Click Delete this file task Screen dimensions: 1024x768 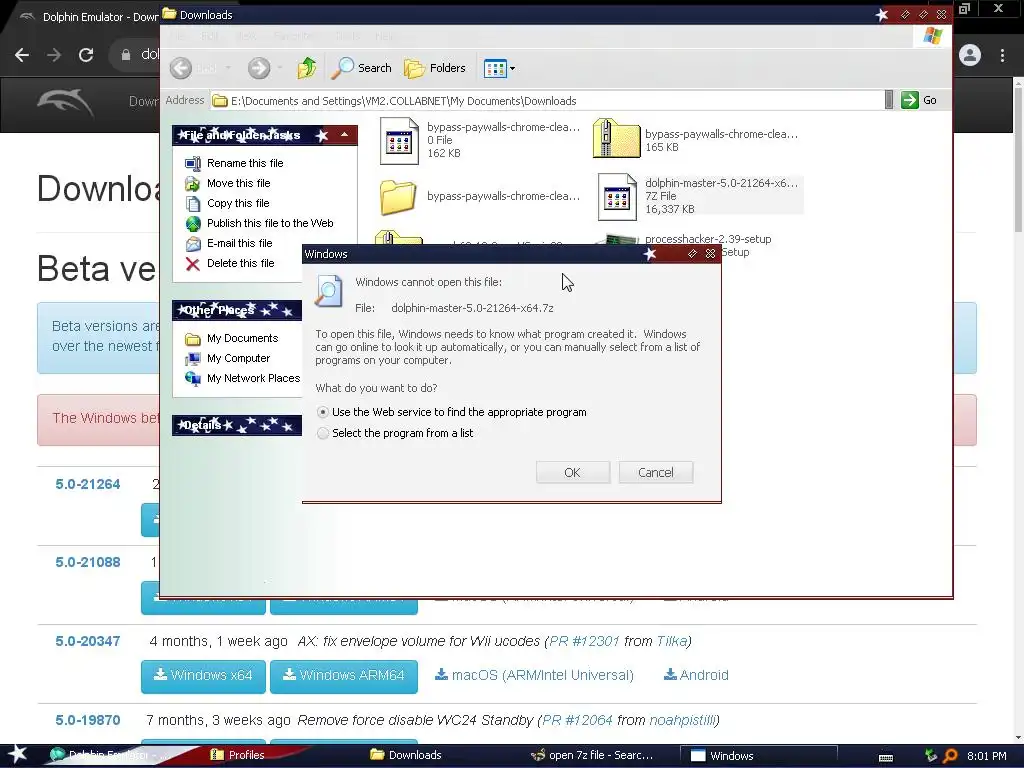240,263
